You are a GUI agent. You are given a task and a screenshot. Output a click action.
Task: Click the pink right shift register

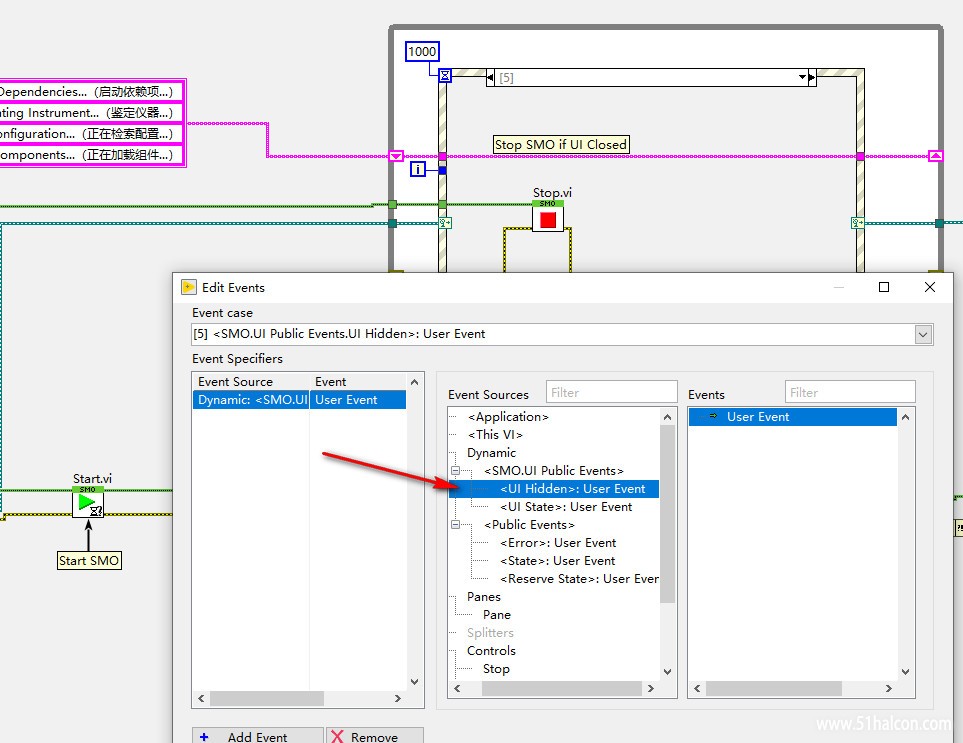[x=935, y=156]
